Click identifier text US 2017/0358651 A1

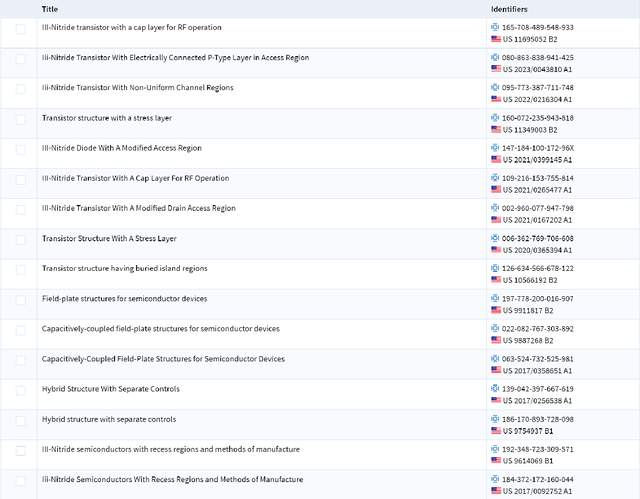click(537, 371)
